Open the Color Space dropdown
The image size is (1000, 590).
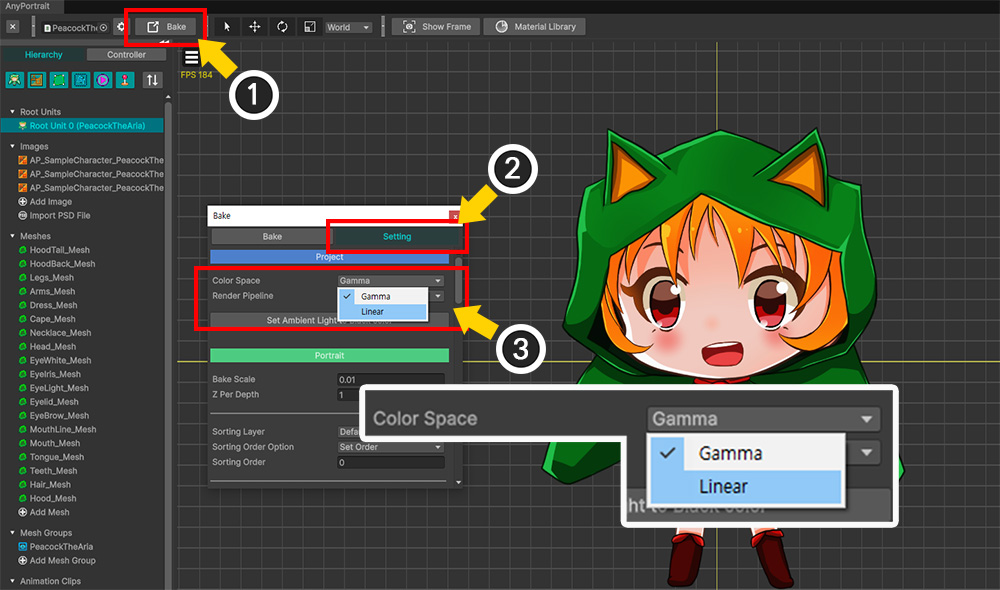point(390,281)
